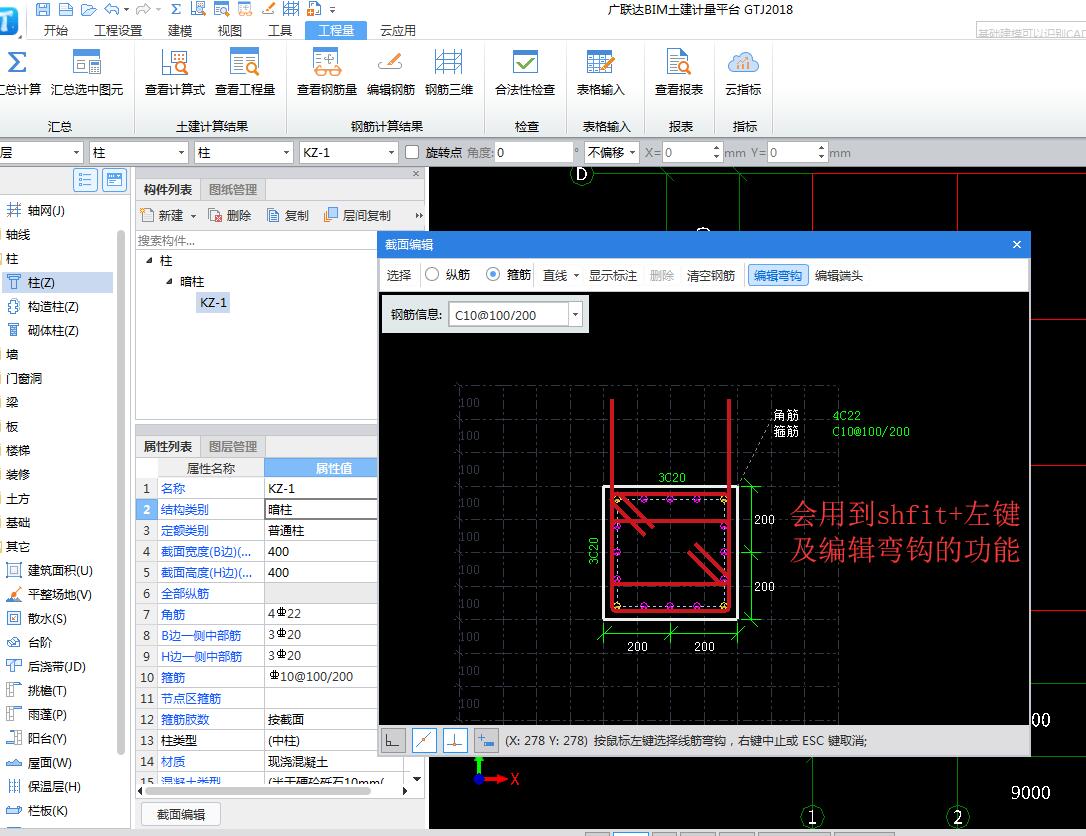Click the undo arrow icon
Image resolution: width=1086 pixels, height=836 pixels.
click(111, 9)
